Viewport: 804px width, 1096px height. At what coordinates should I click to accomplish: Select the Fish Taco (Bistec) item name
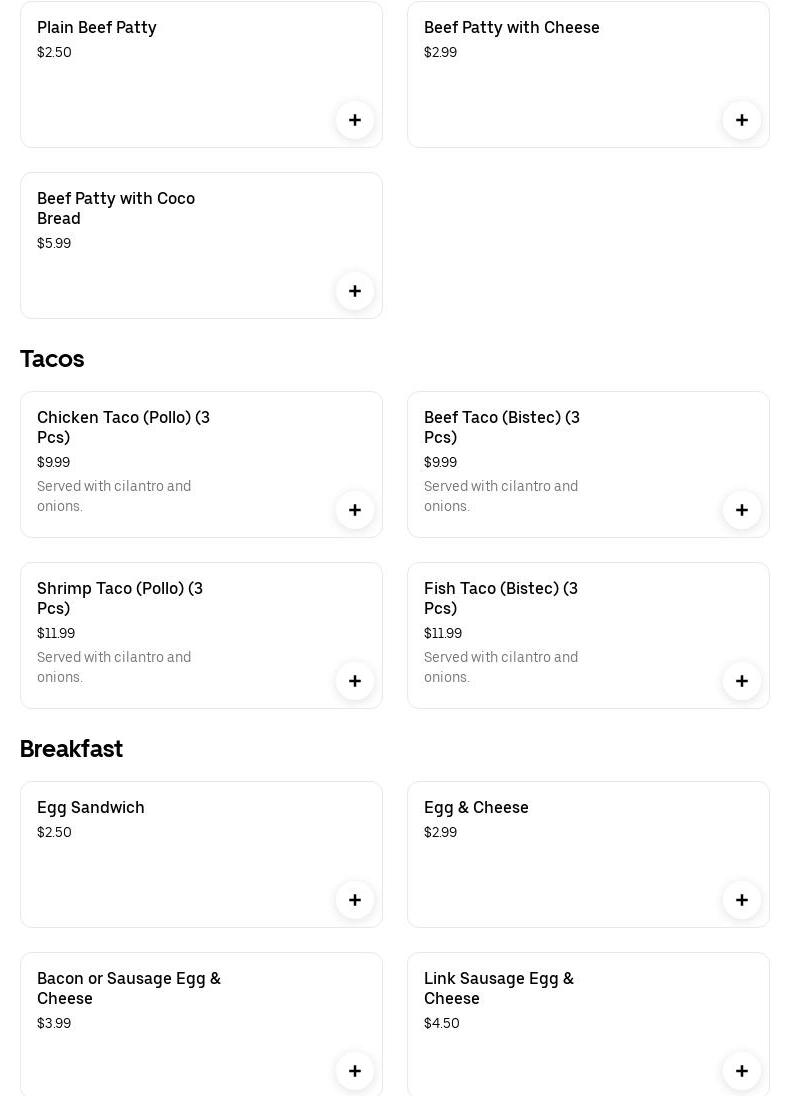click(x=501, y=598)
